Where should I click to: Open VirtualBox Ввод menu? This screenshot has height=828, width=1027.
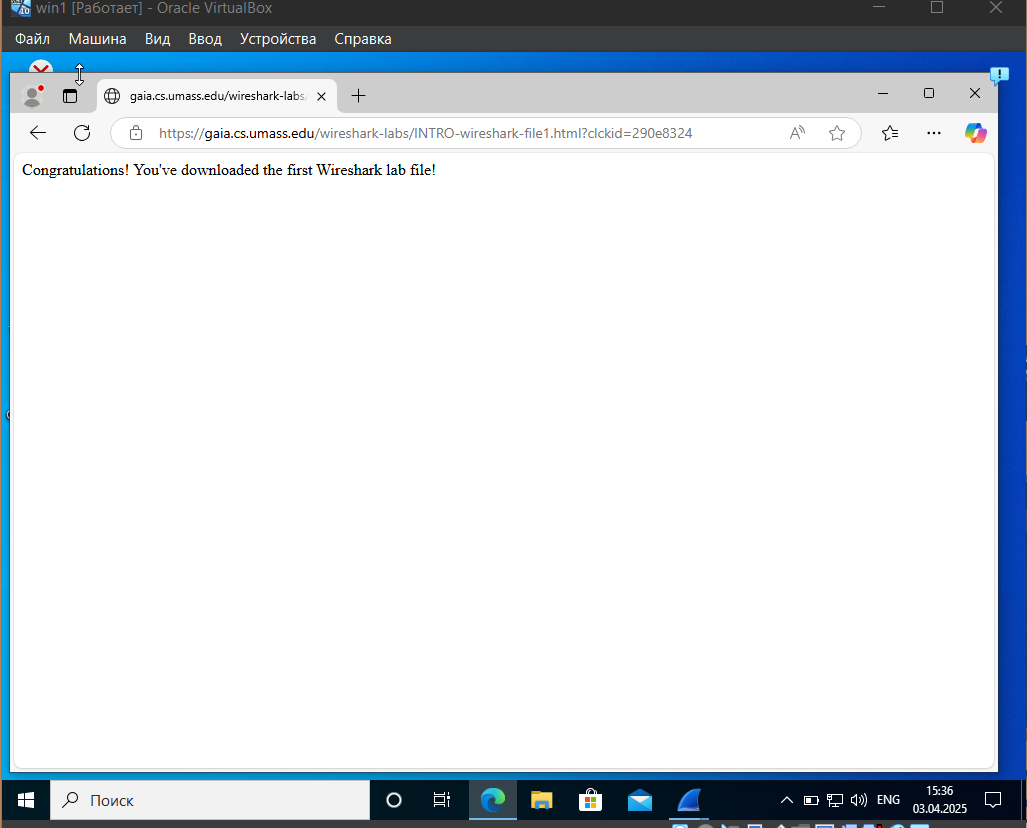[x=205, y=39]
